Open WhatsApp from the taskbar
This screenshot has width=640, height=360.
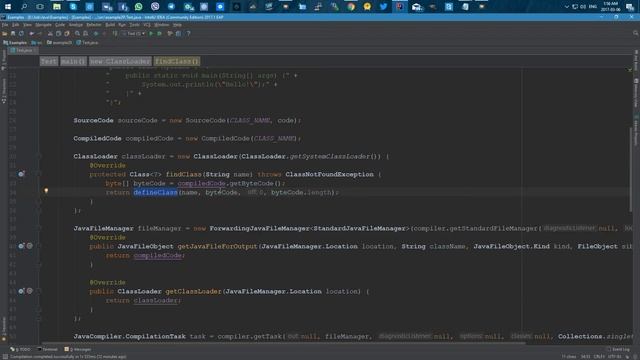[x=139, y=7]
